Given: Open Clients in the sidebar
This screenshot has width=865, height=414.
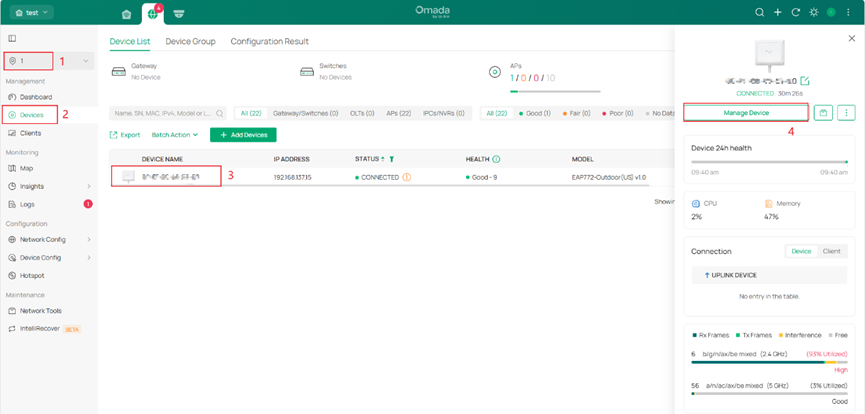Looking at the screenshot, I should [x=30, y=133].
